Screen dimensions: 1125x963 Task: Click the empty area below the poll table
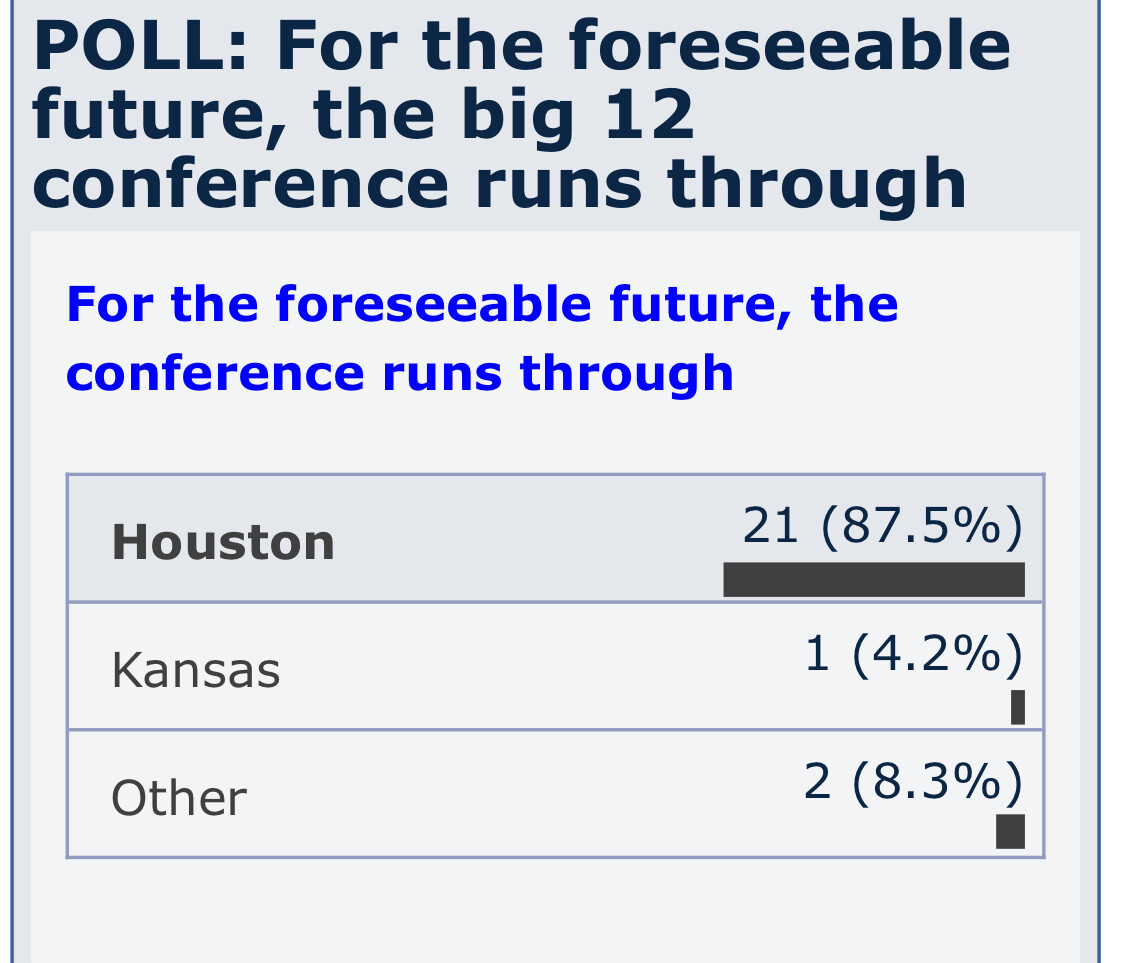(555, 910)
